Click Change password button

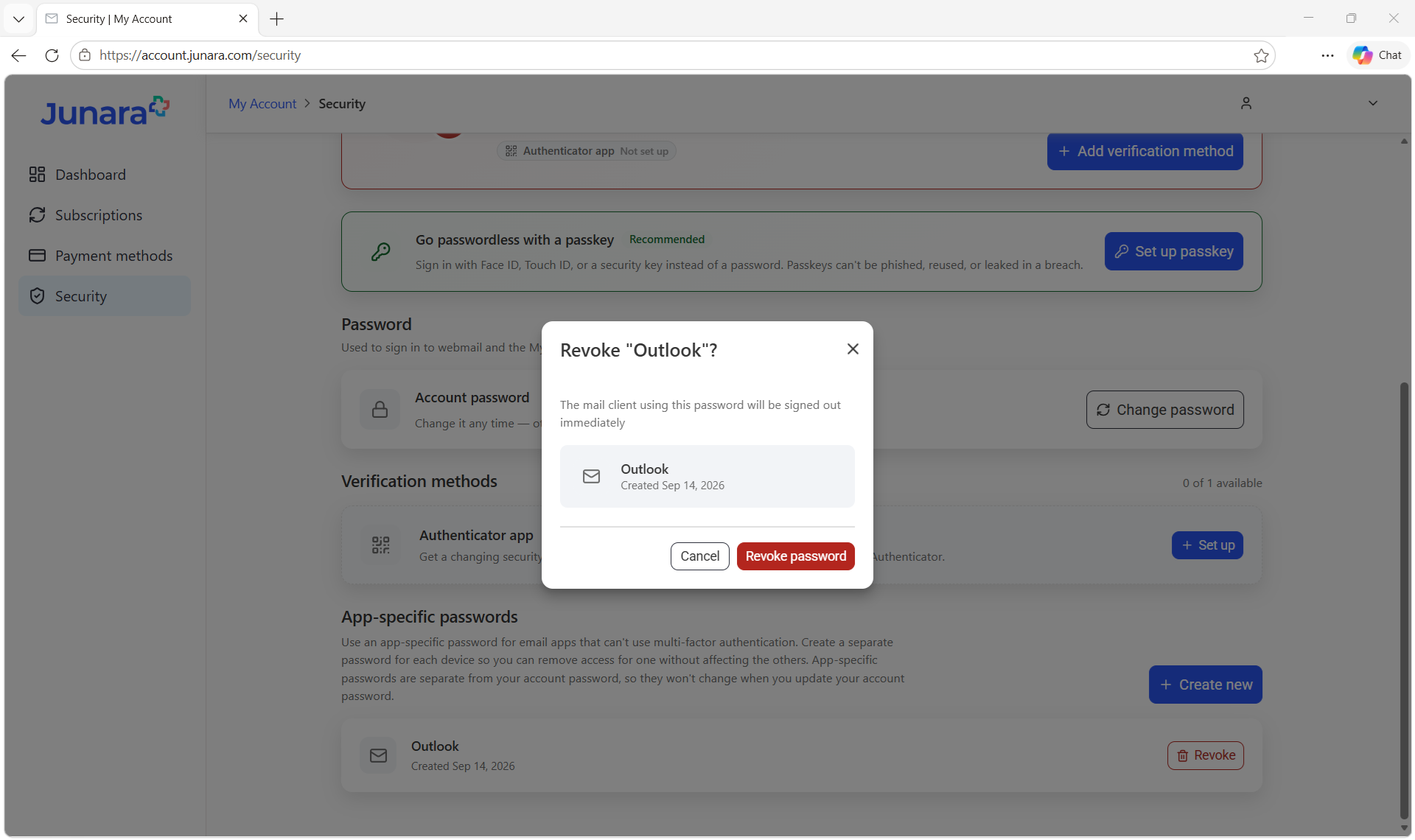click(1165, 410)
